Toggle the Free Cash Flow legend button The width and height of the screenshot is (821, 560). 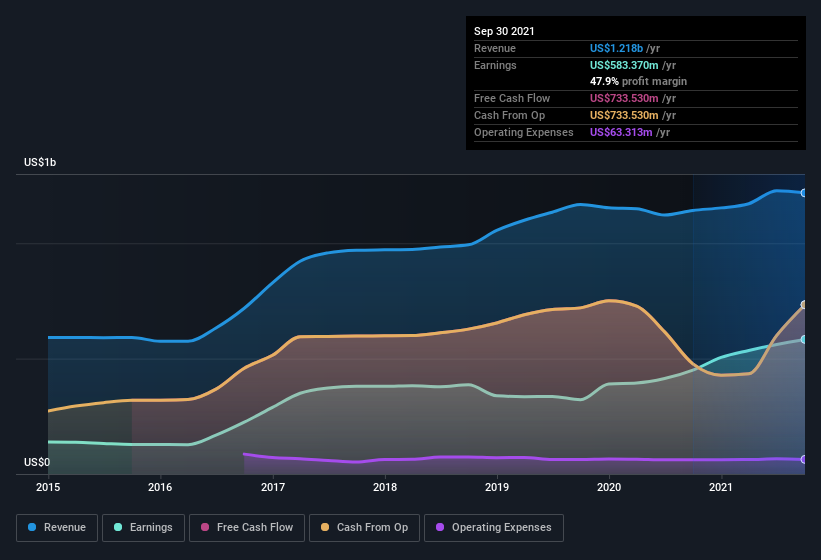coord(247,528)
